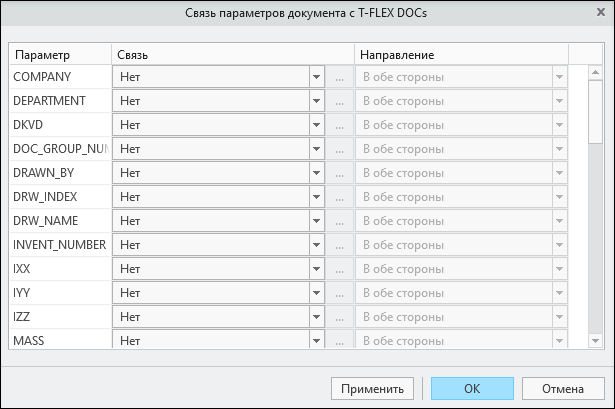Open Направление dropdown in DOC_GROUP_NUM row

(461, 149)
